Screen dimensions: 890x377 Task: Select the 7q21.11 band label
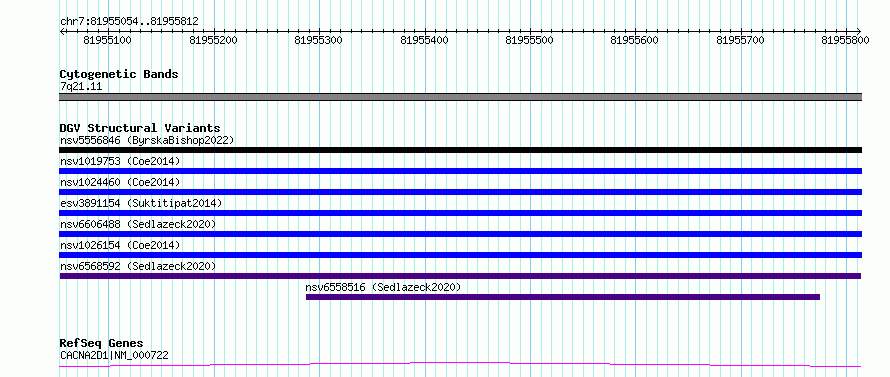[x=81, y=87]
